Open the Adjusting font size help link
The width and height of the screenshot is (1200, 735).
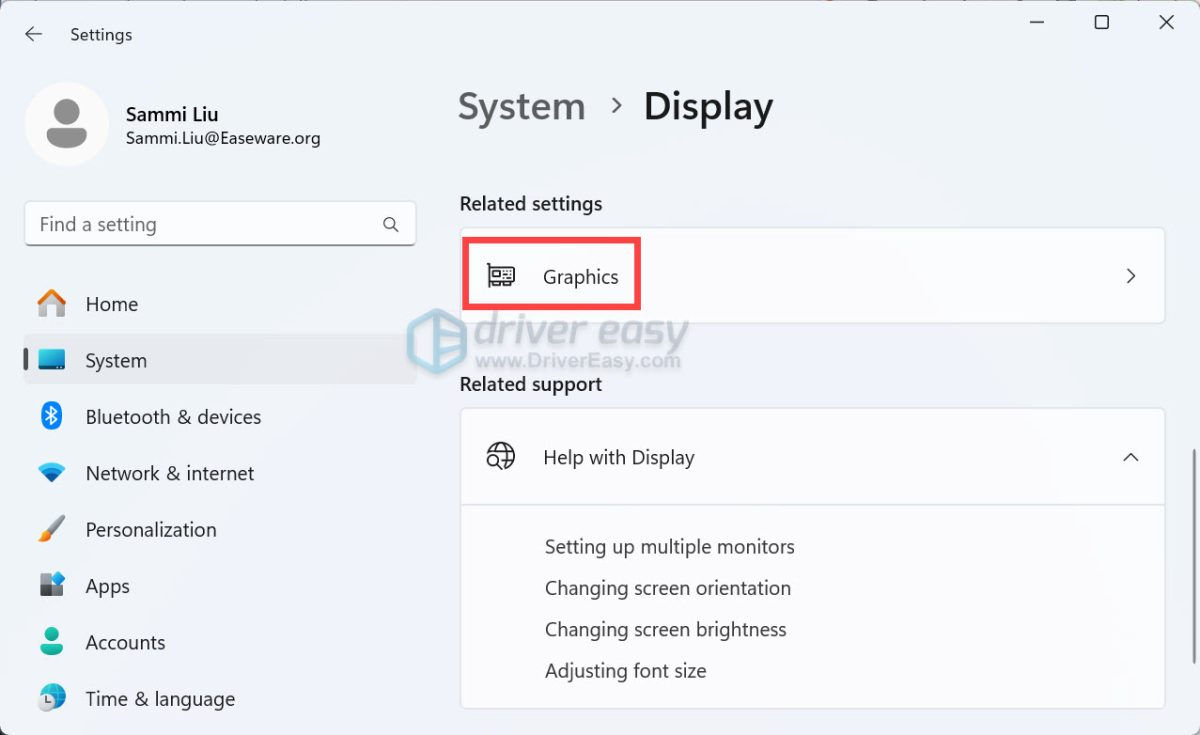(626, 671)
